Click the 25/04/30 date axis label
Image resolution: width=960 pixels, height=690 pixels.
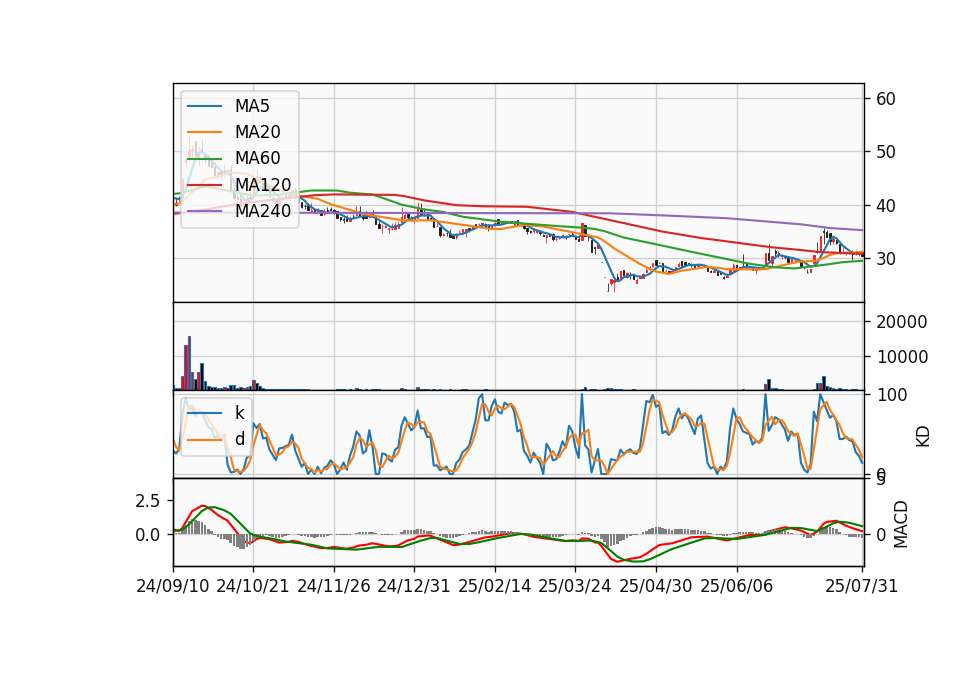point(656,586)
